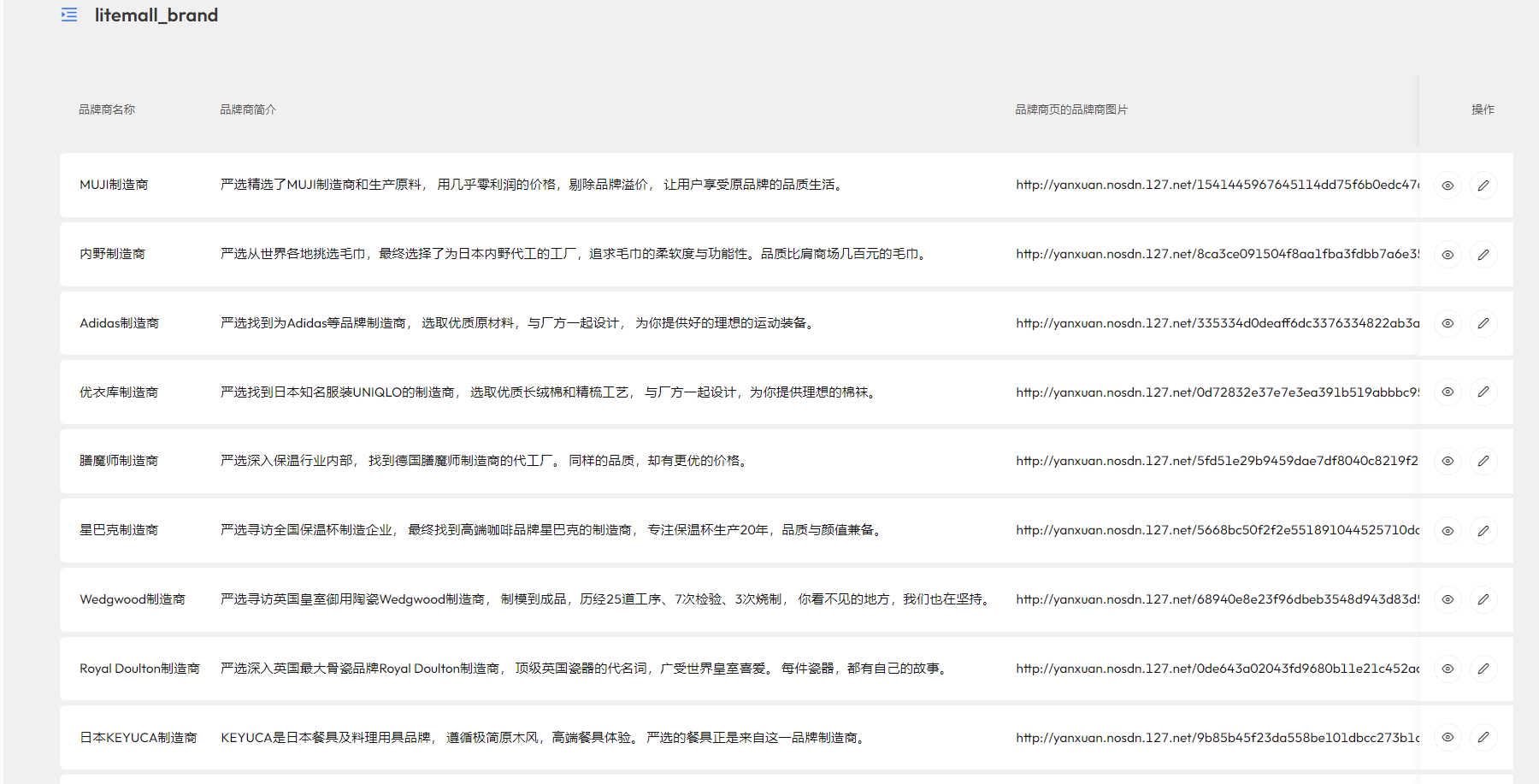The width and height of the screenshot is (1539, 784).
Task: Select the 星巴克制造商 brand name cell
Action: pyautogui.click(x=118, y=530)
